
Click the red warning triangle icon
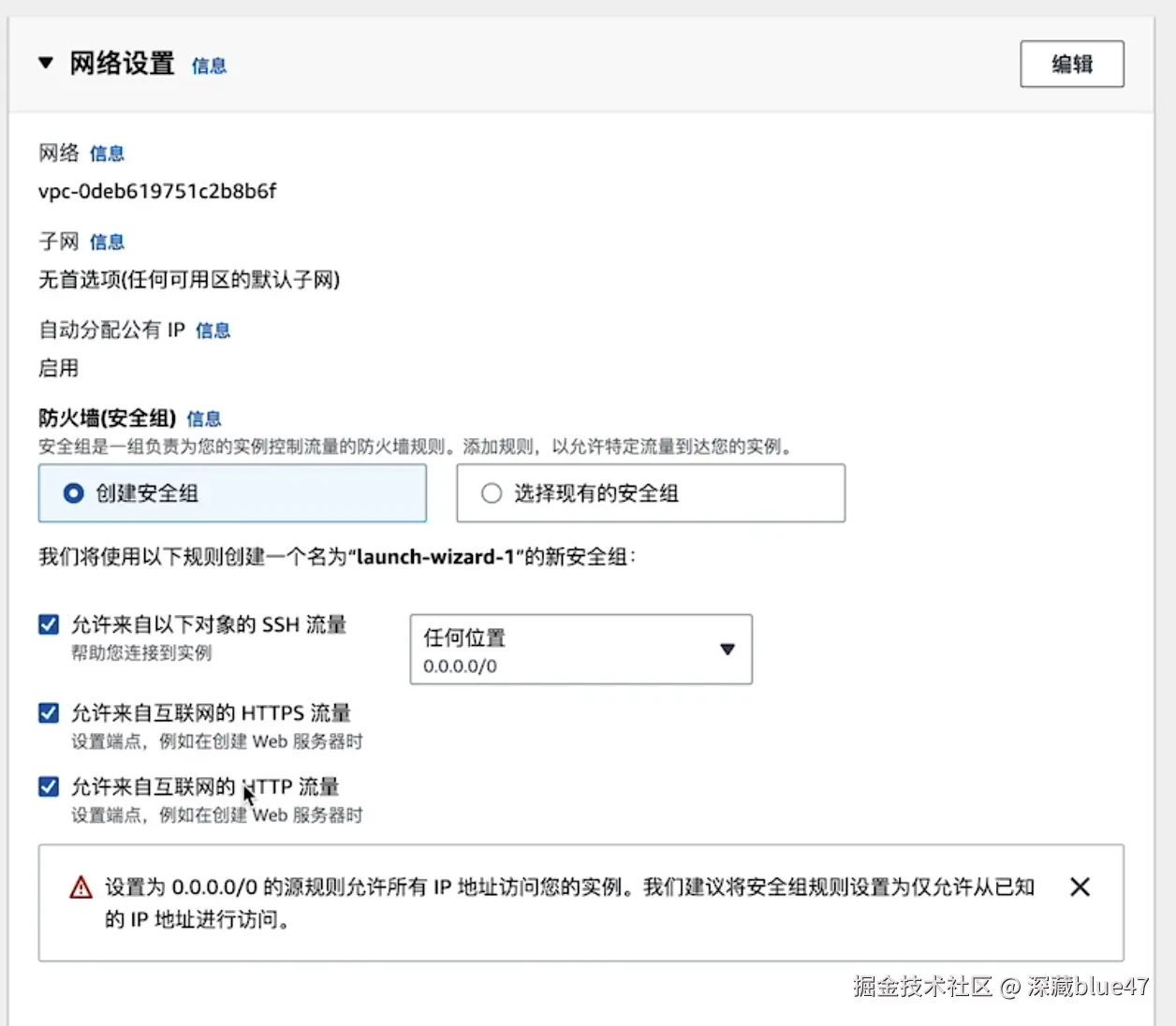coord(81,887)
